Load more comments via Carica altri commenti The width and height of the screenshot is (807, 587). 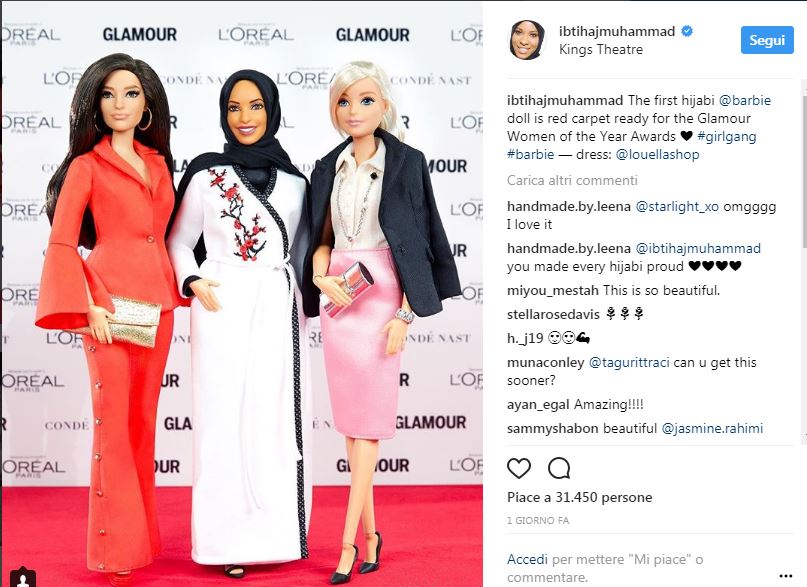coord(572,180)
